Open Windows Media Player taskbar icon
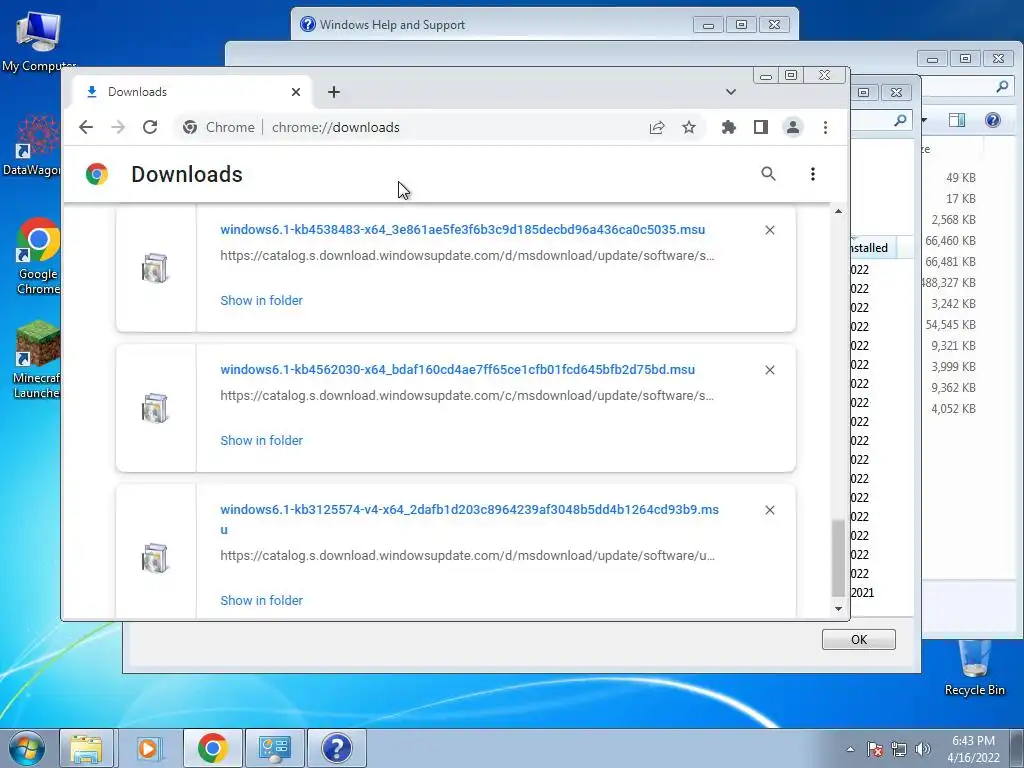 (149, 748)
